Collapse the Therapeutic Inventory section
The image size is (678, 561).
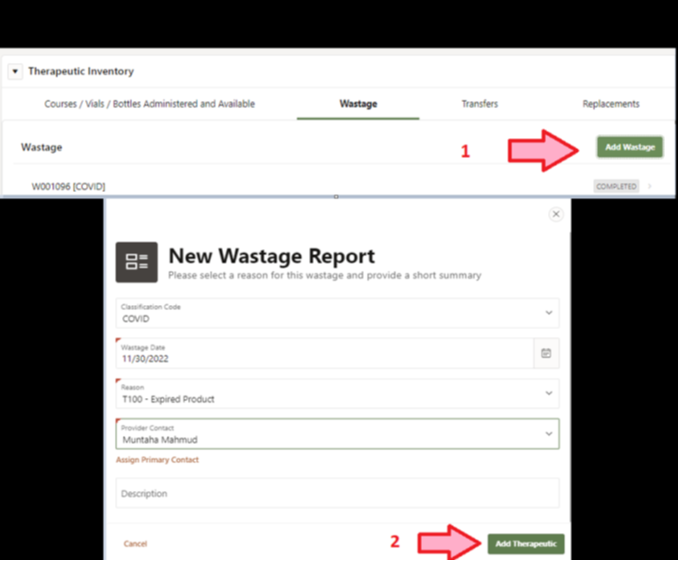(x=15, y=71)
